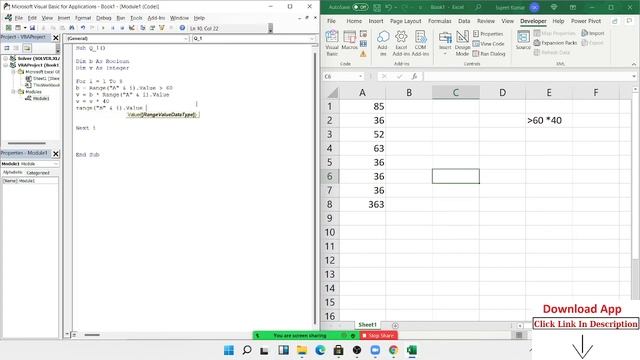Toggle Design Mode in Controls group

tap(462, 43)
